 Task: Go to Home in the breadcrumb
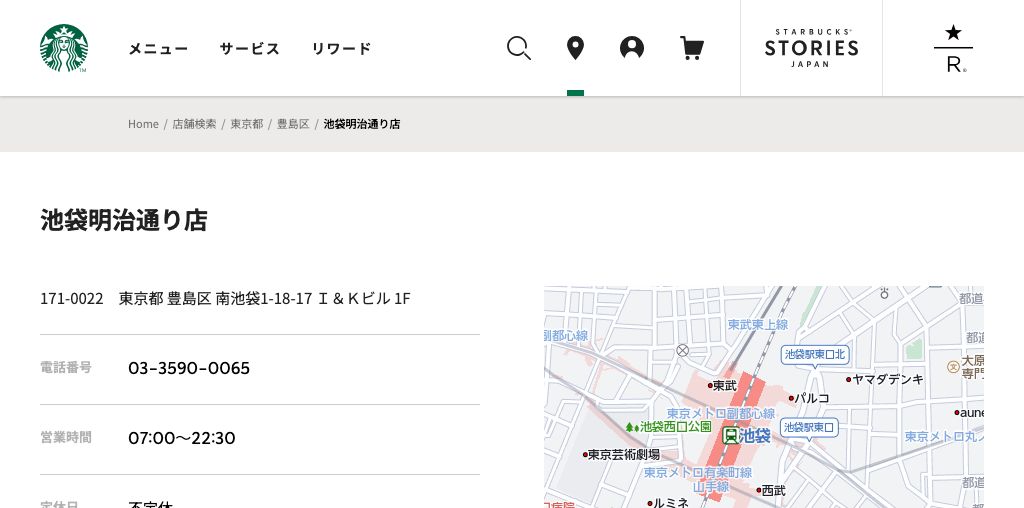143,124
